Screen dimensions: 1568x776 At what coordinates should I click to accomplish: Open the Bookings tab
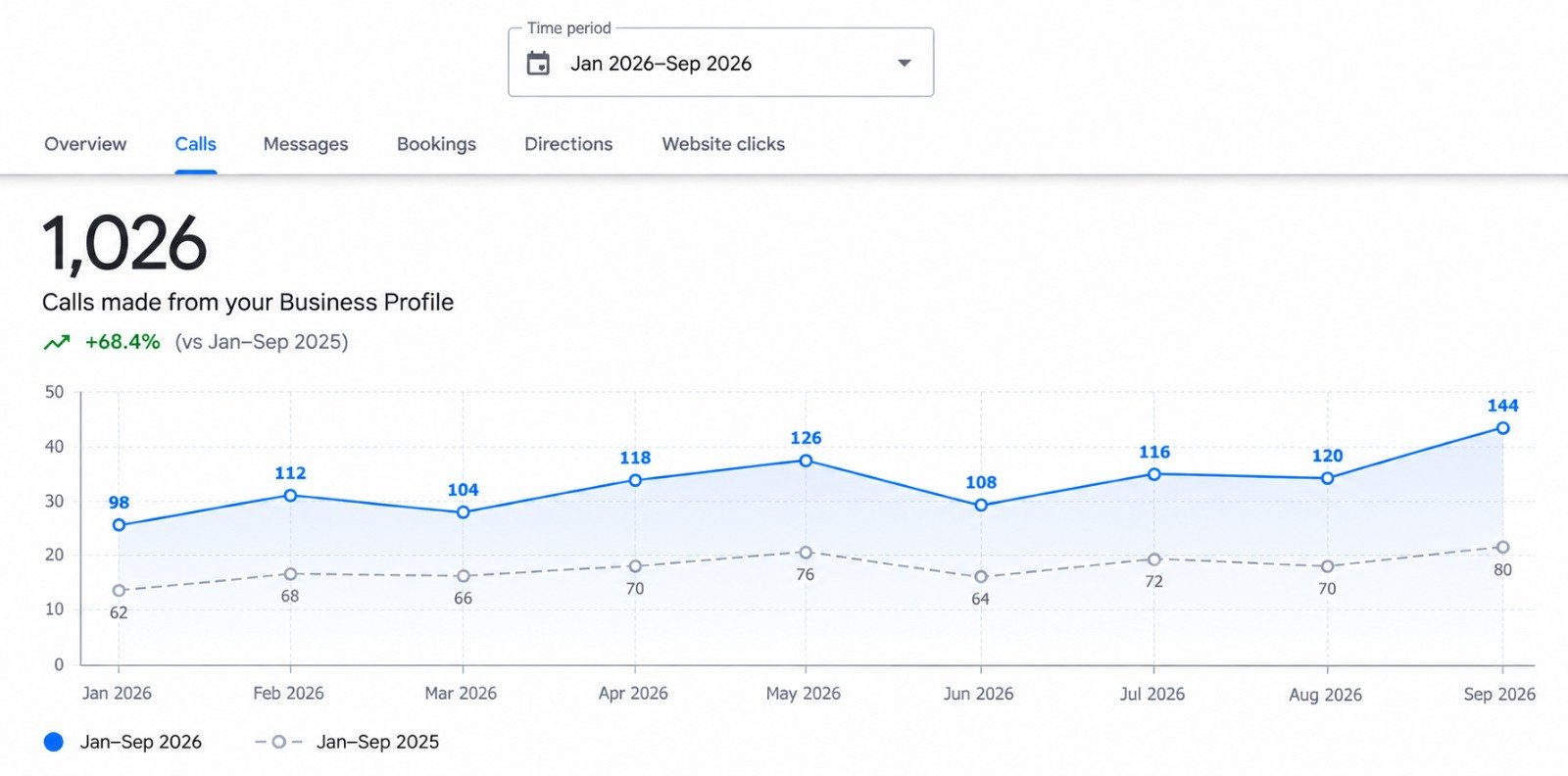click(x=436, y=144)
